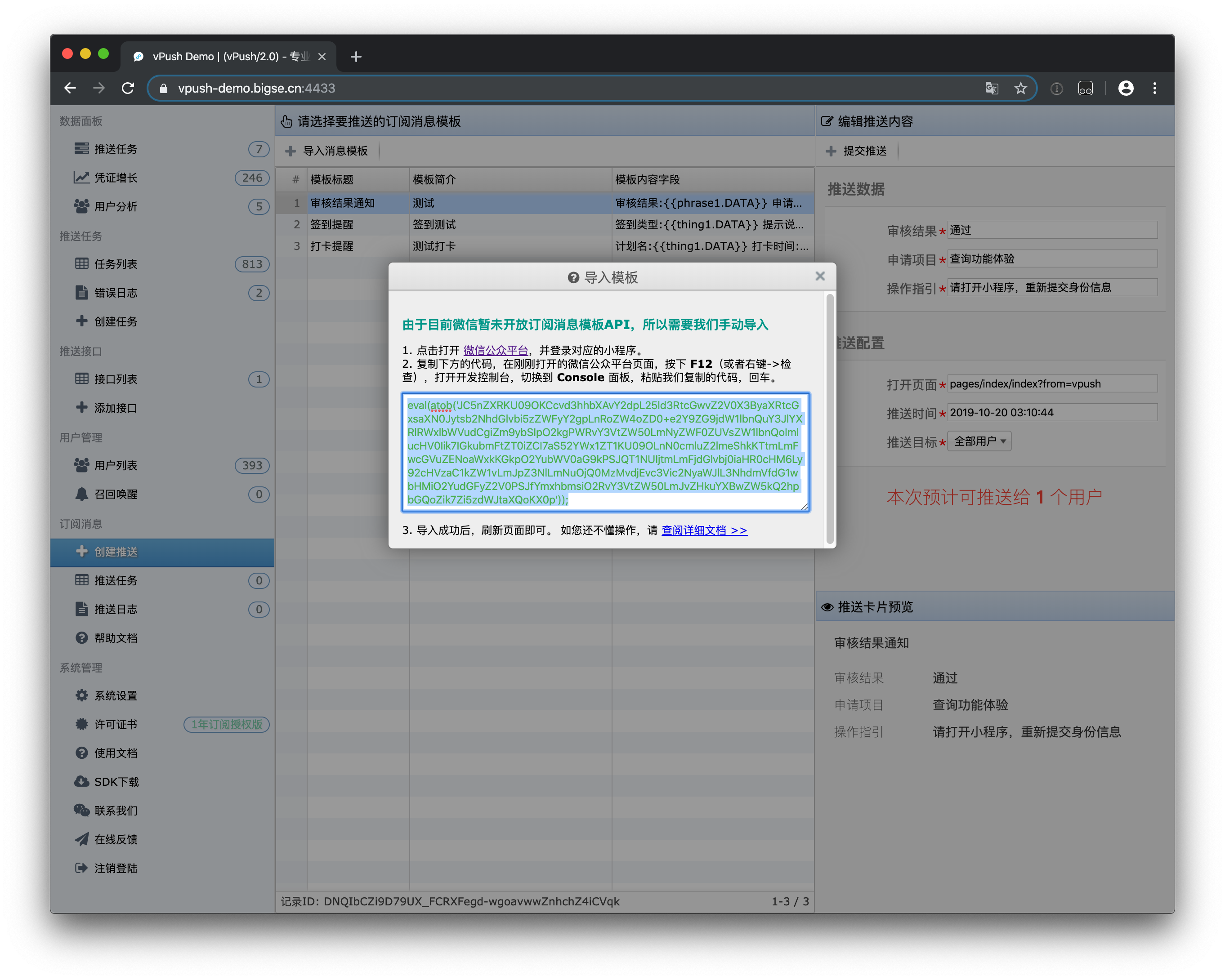Open 任务列表 table icon
The image size is (1225, 980).
(82, 263)
